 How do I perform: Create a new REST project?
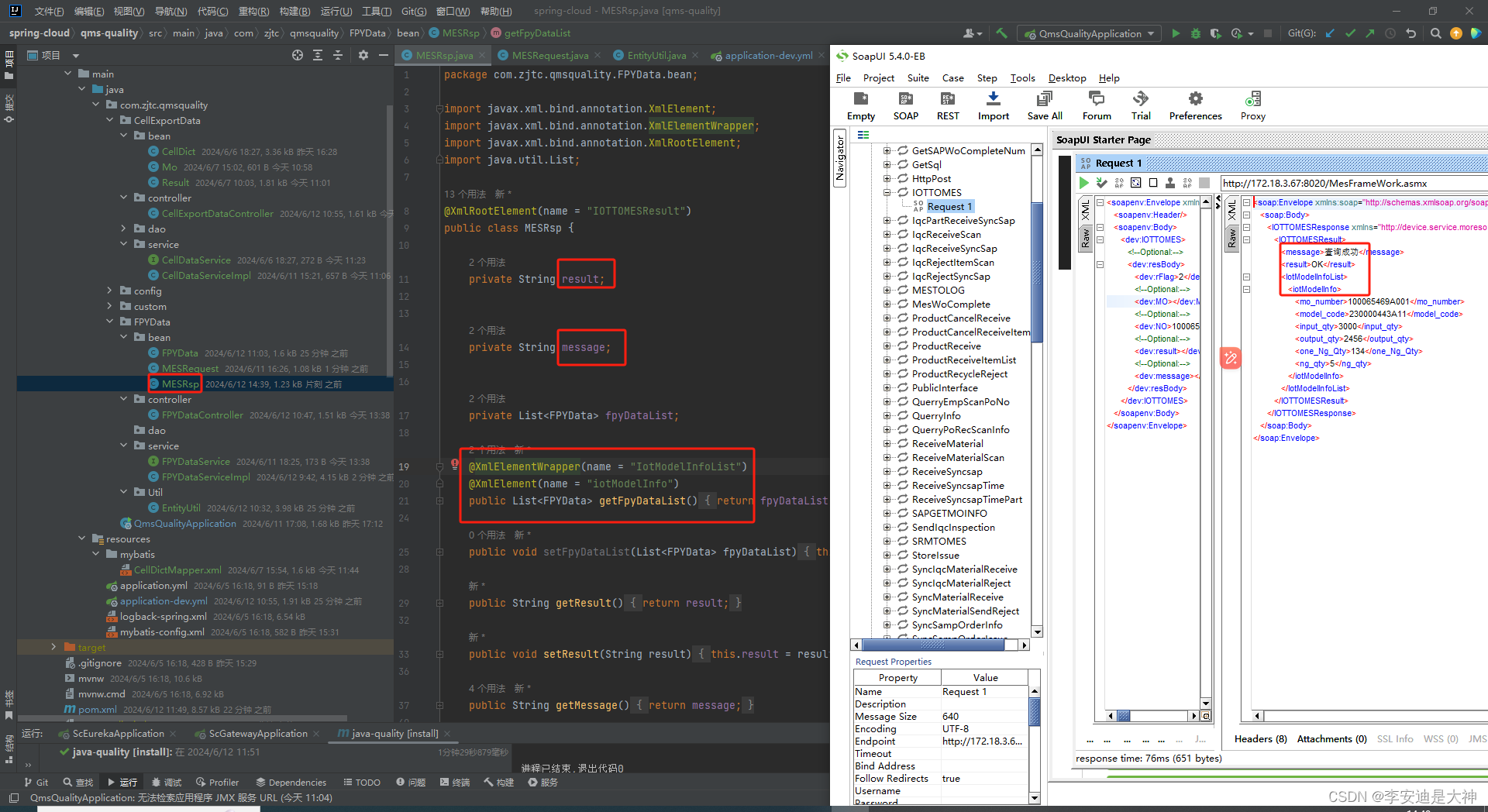click(947, 105)
